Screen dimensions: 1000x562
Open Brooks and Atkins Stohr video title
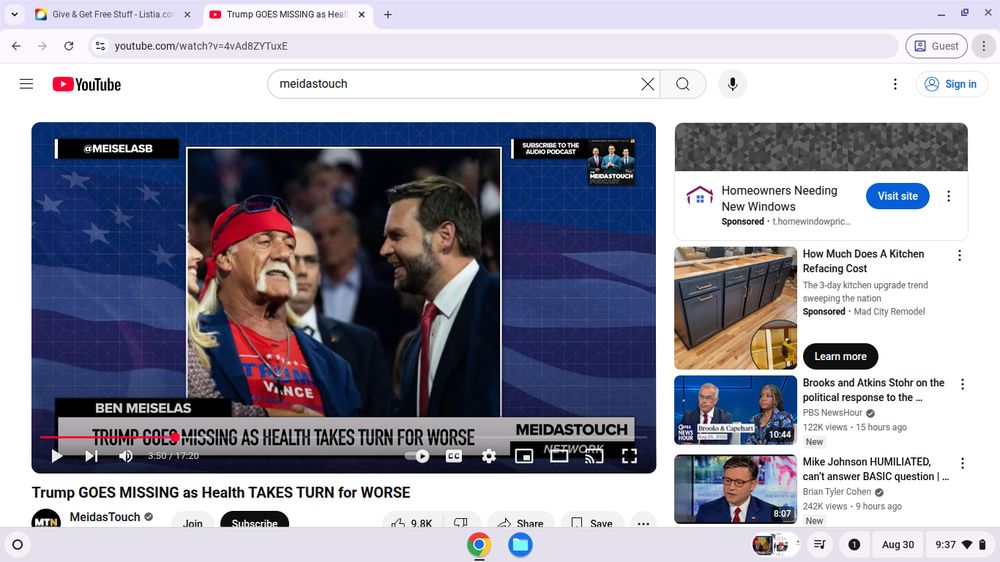point(873,390)
